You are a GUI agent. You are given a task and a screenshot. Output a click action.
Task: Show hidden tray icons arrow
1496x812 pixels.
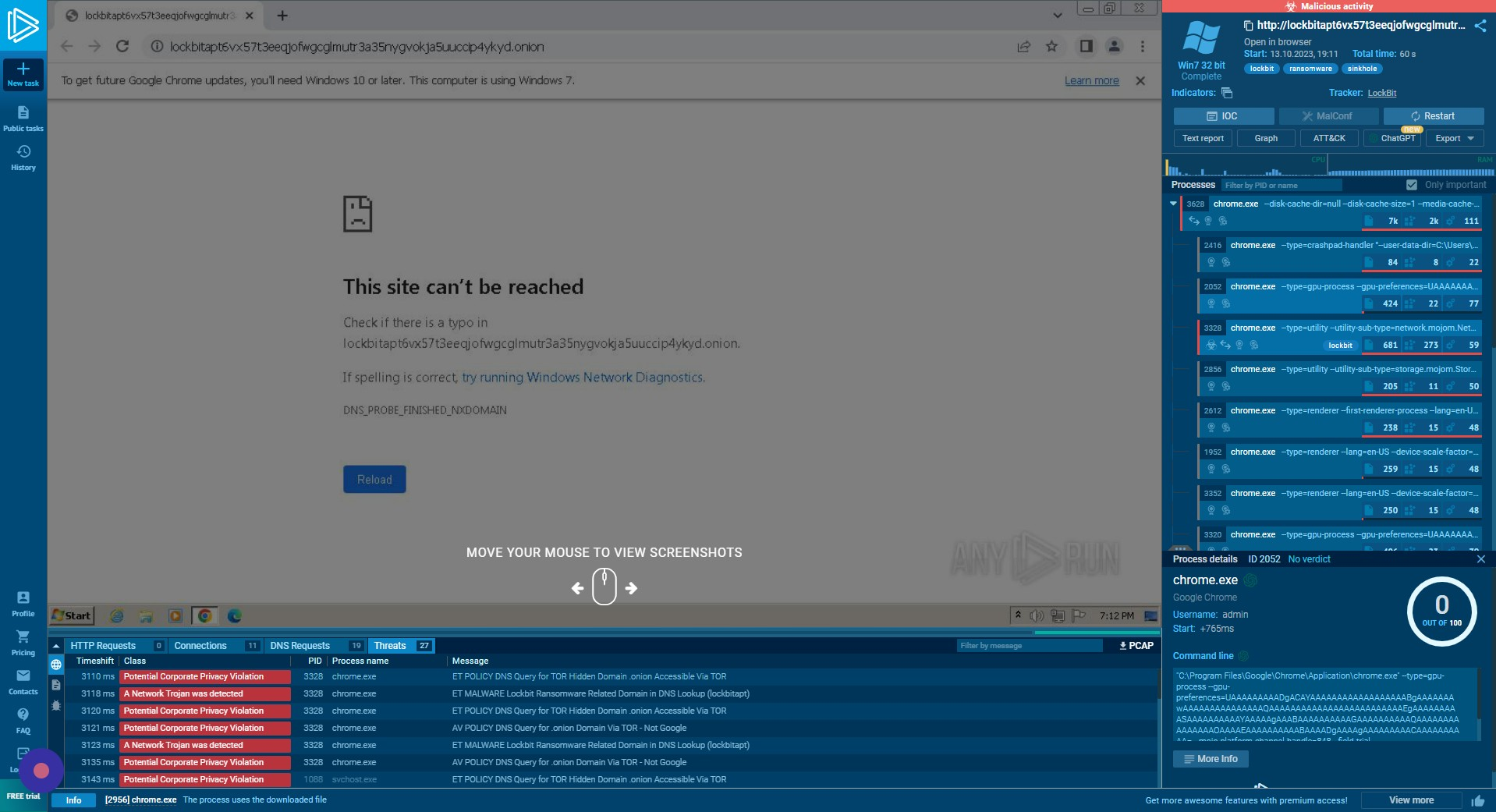pos(1018,615)
